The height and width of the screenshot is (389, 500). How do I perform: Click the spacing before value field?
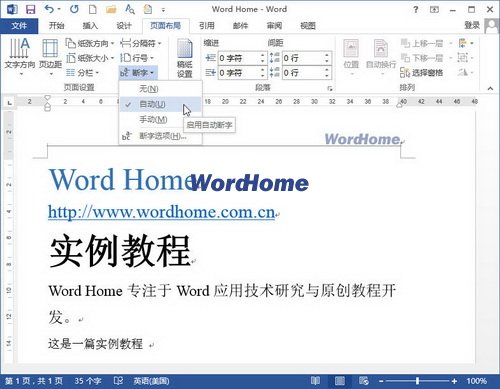pyautogui.click(x=303, y=58)
